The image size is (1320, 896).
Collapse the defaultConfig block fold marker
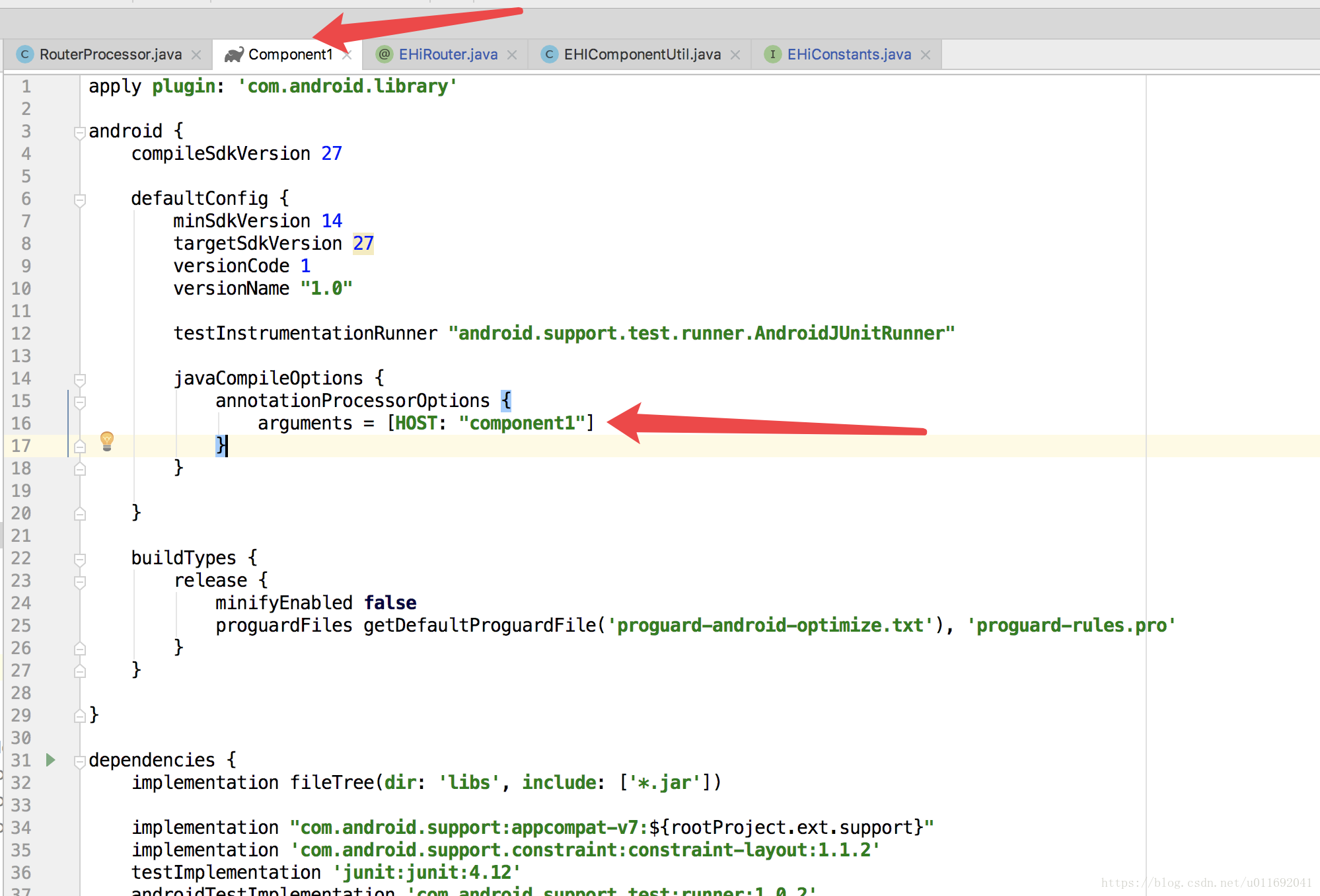click(x=79, y=200)
